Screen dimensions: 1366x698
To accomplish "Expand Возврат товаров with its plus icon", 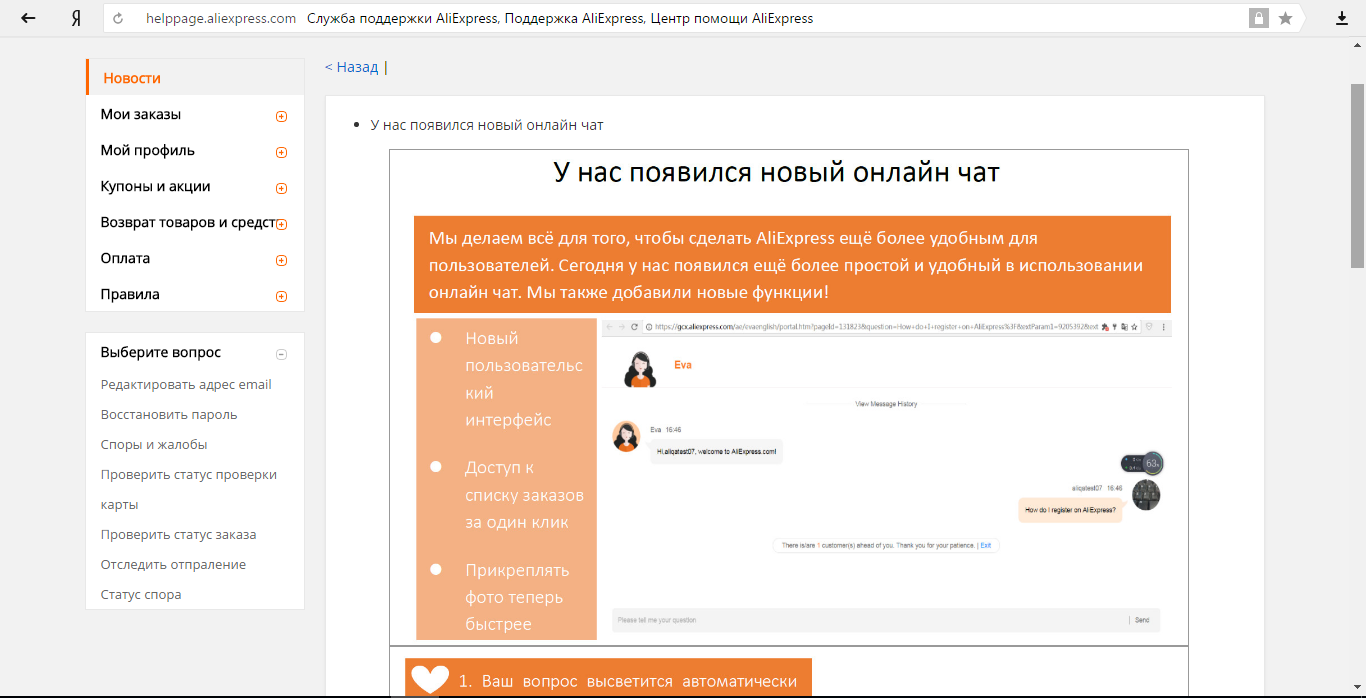I will pos(281,224).
